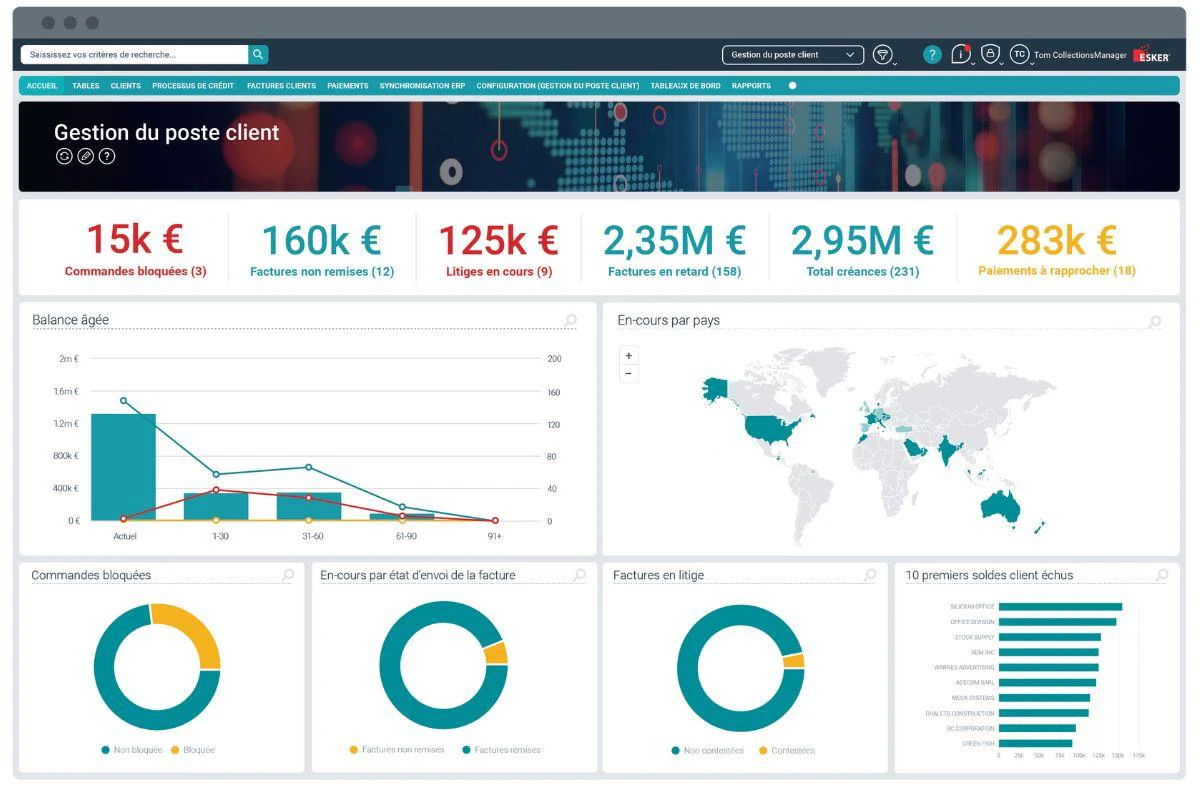This screenshot has width=1200, height=800.
Task: Toggle Factures non remises legend item
Action: pos(397,749)
